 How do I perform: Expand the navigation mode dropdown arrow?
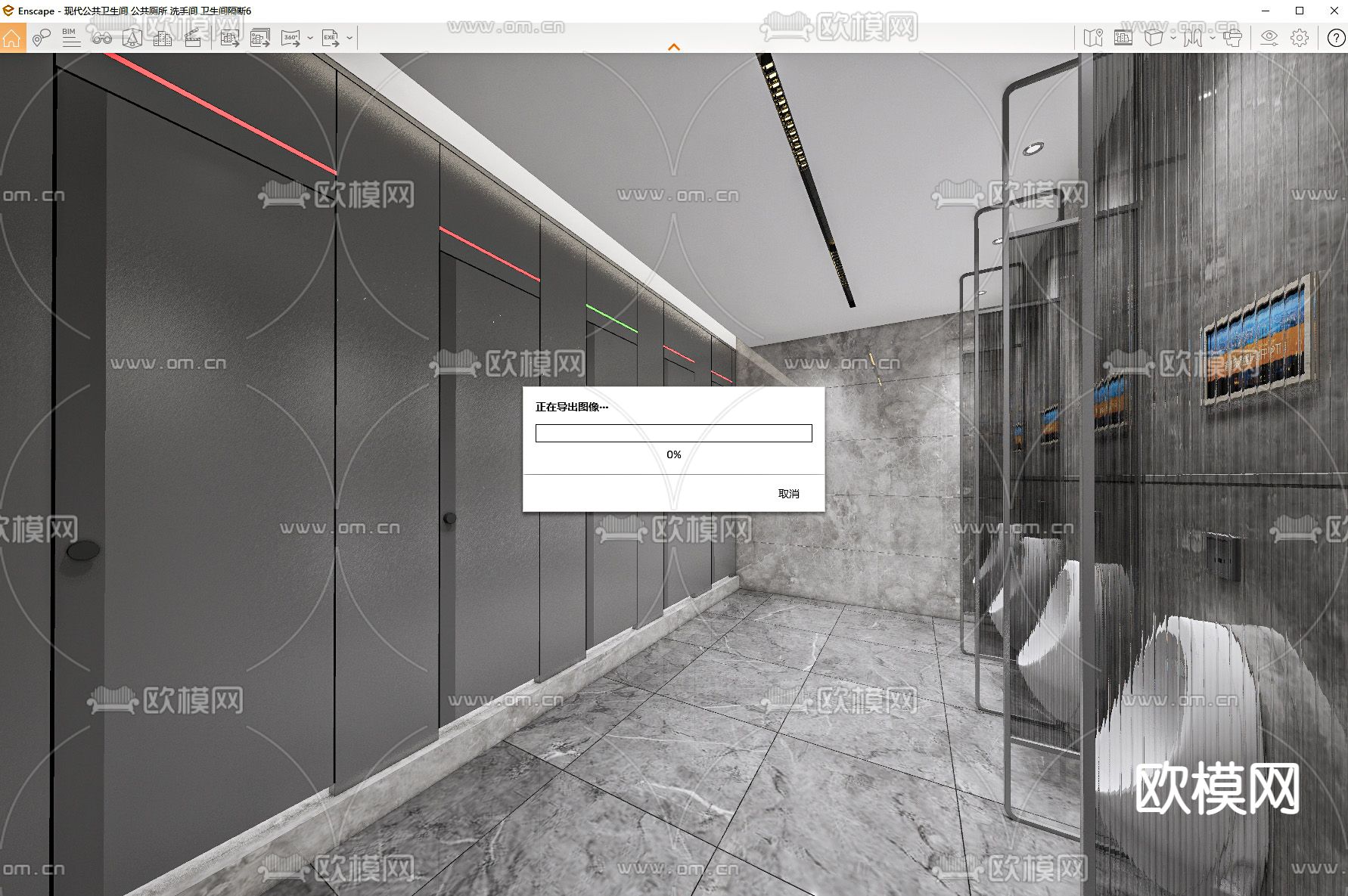coord(1213,37)
